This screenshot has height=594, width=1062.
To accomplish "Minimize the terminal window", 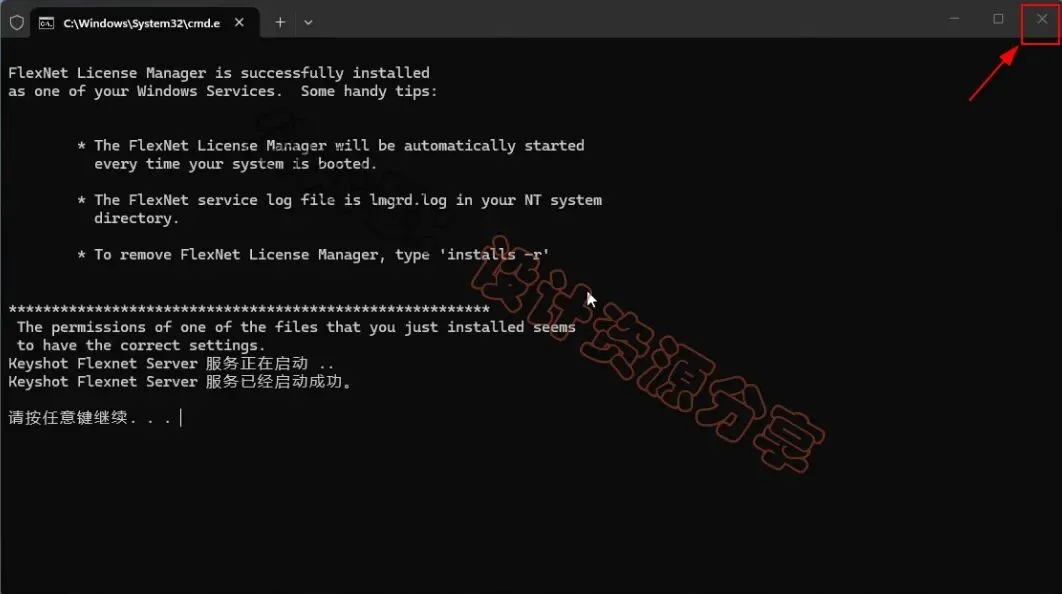I will [x=954, y=19].
